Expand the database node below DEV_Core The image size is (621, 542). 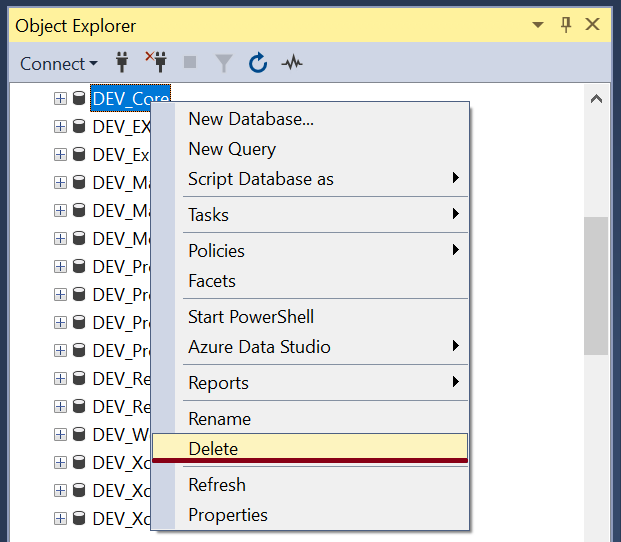point(60,127)
